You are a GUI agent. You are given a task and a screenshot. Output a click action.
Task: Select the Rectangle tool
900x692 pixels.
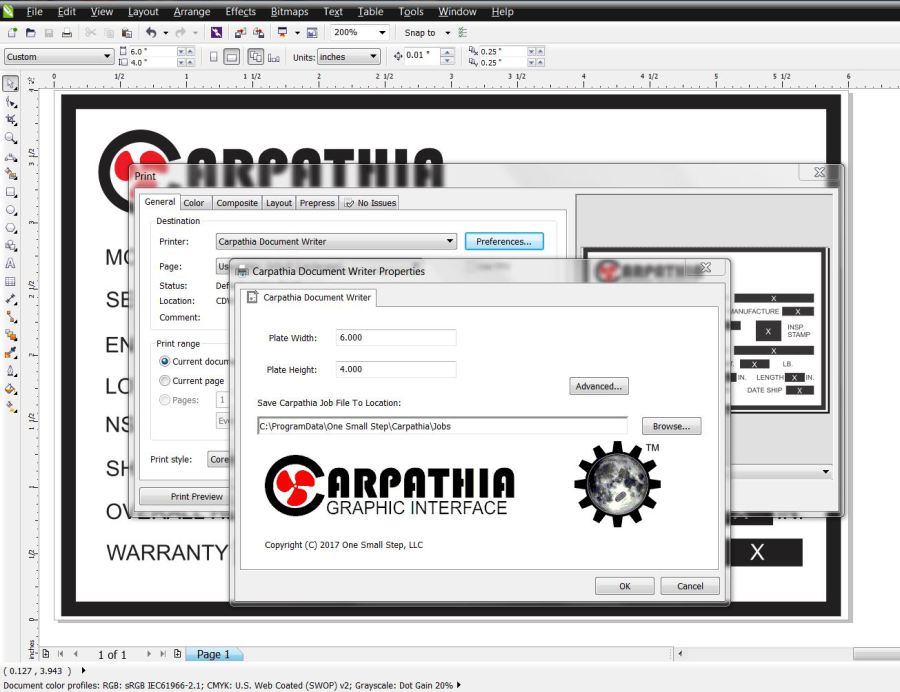[x=10, y=192]
